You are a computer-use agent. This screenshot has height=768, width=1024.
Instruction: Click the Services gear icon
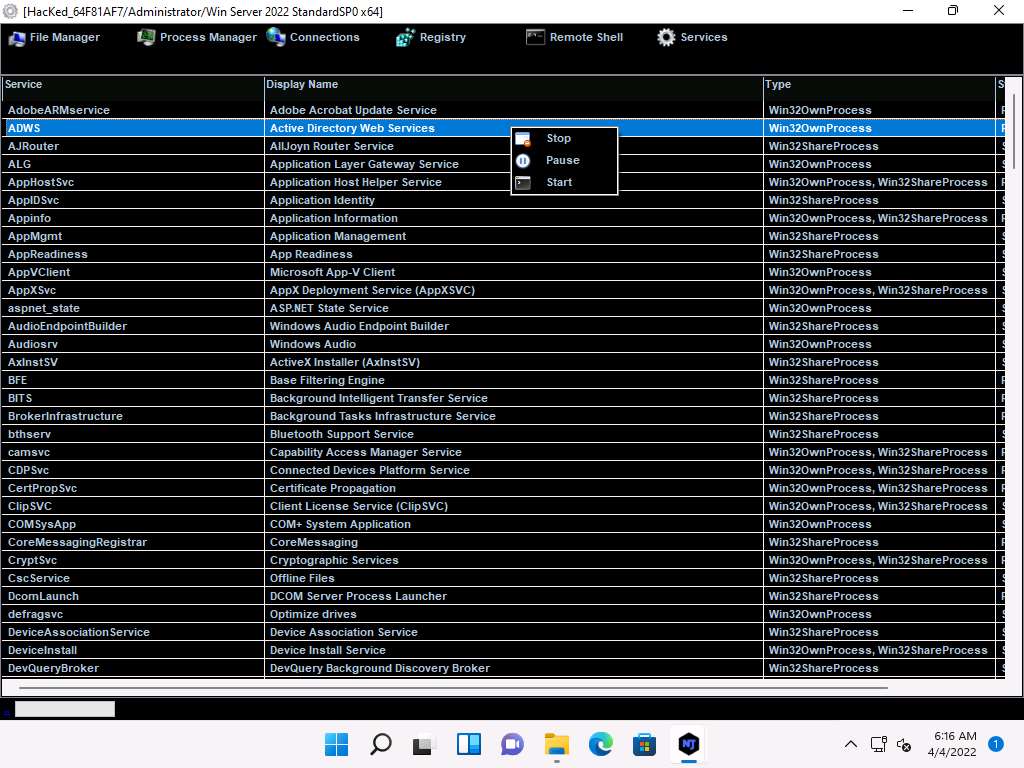click(x=666, y=37)
